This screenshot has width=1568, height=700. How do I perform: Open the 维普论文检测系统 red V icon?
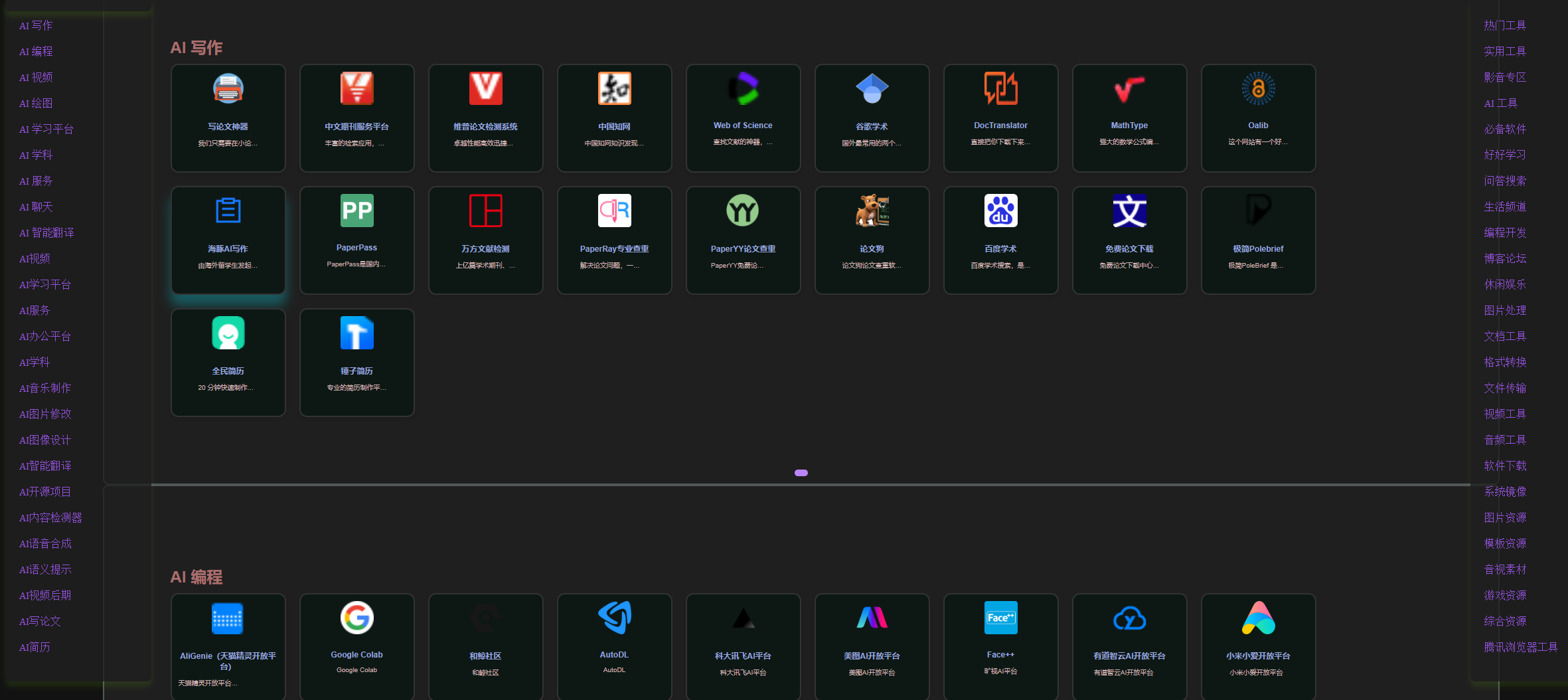[x=485, y=88]
